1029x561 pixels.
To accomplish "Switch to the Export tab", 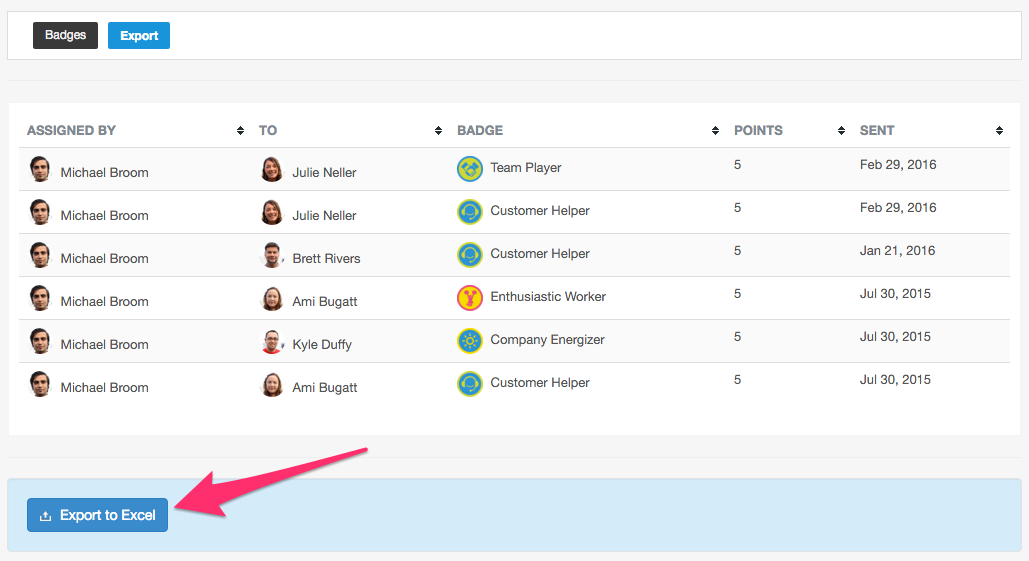I will [x=138, y=35].
